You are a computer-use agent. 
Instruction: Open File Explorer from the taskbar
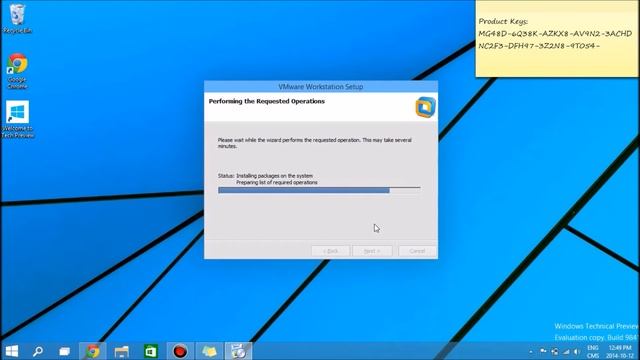pos(122,351)
